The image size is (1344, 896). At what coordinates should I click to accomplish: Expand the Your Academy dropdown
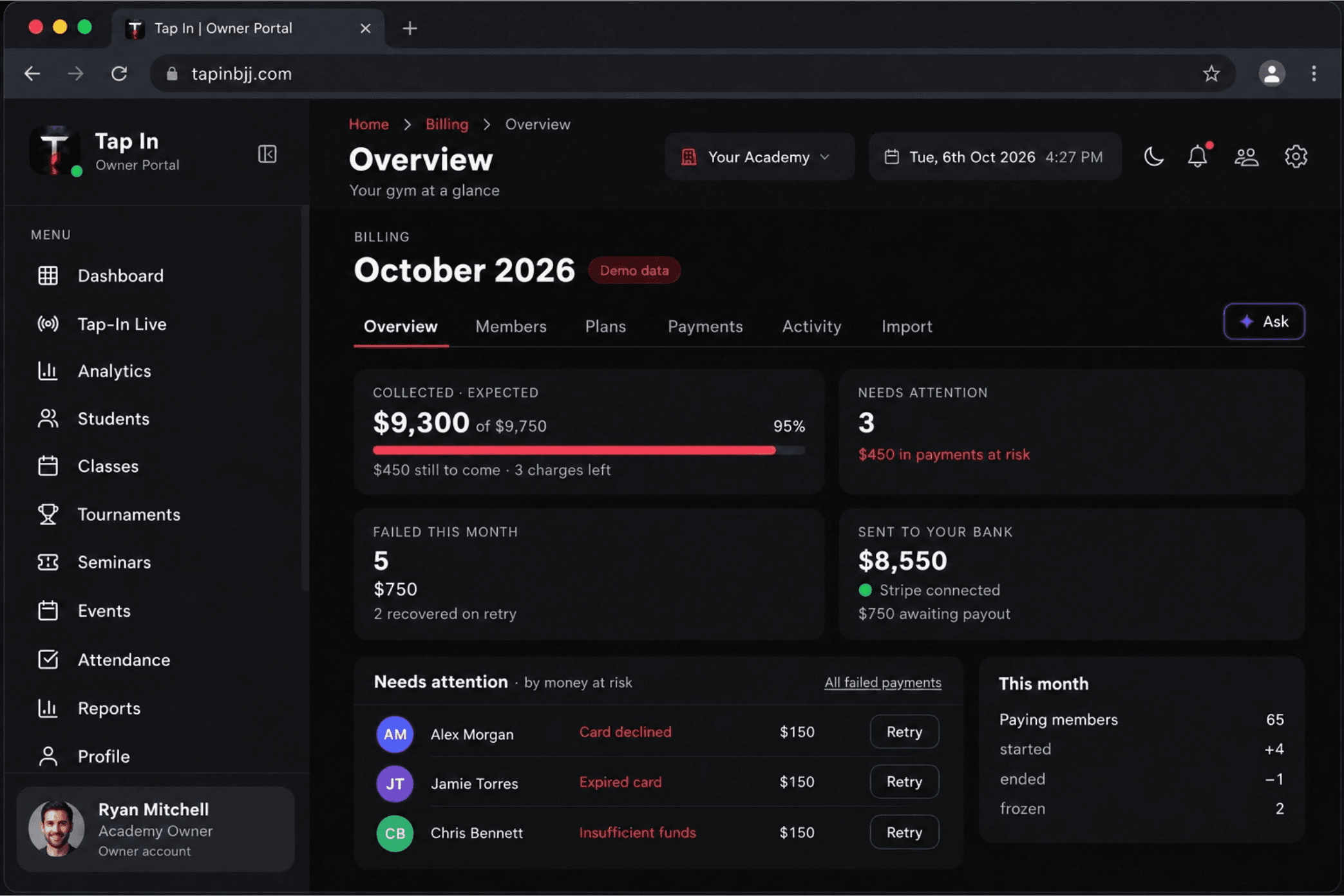click(x=759, y=157)
